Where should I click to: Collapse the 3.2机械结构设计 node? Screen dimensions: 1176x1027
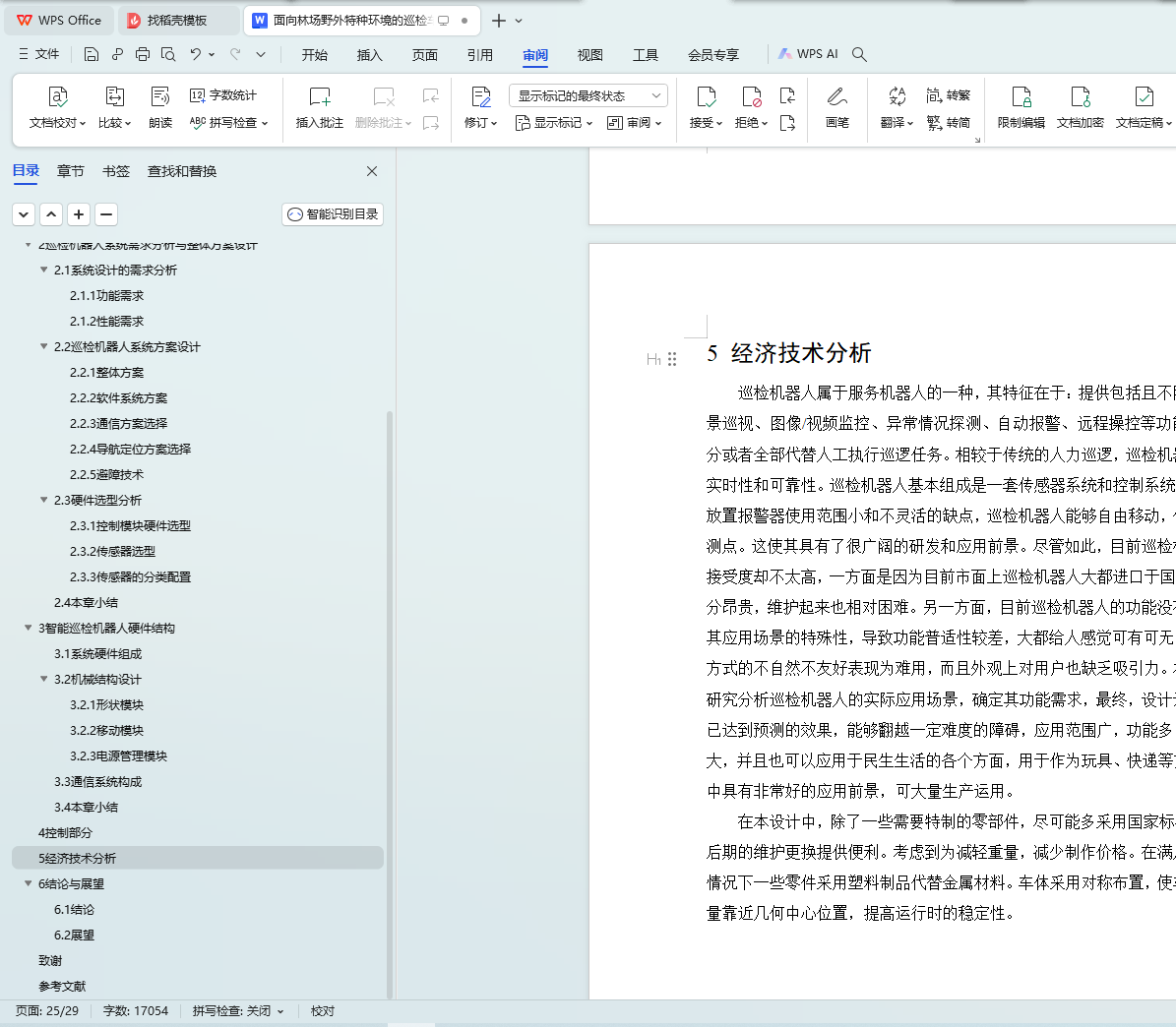[x=43, y=679]
